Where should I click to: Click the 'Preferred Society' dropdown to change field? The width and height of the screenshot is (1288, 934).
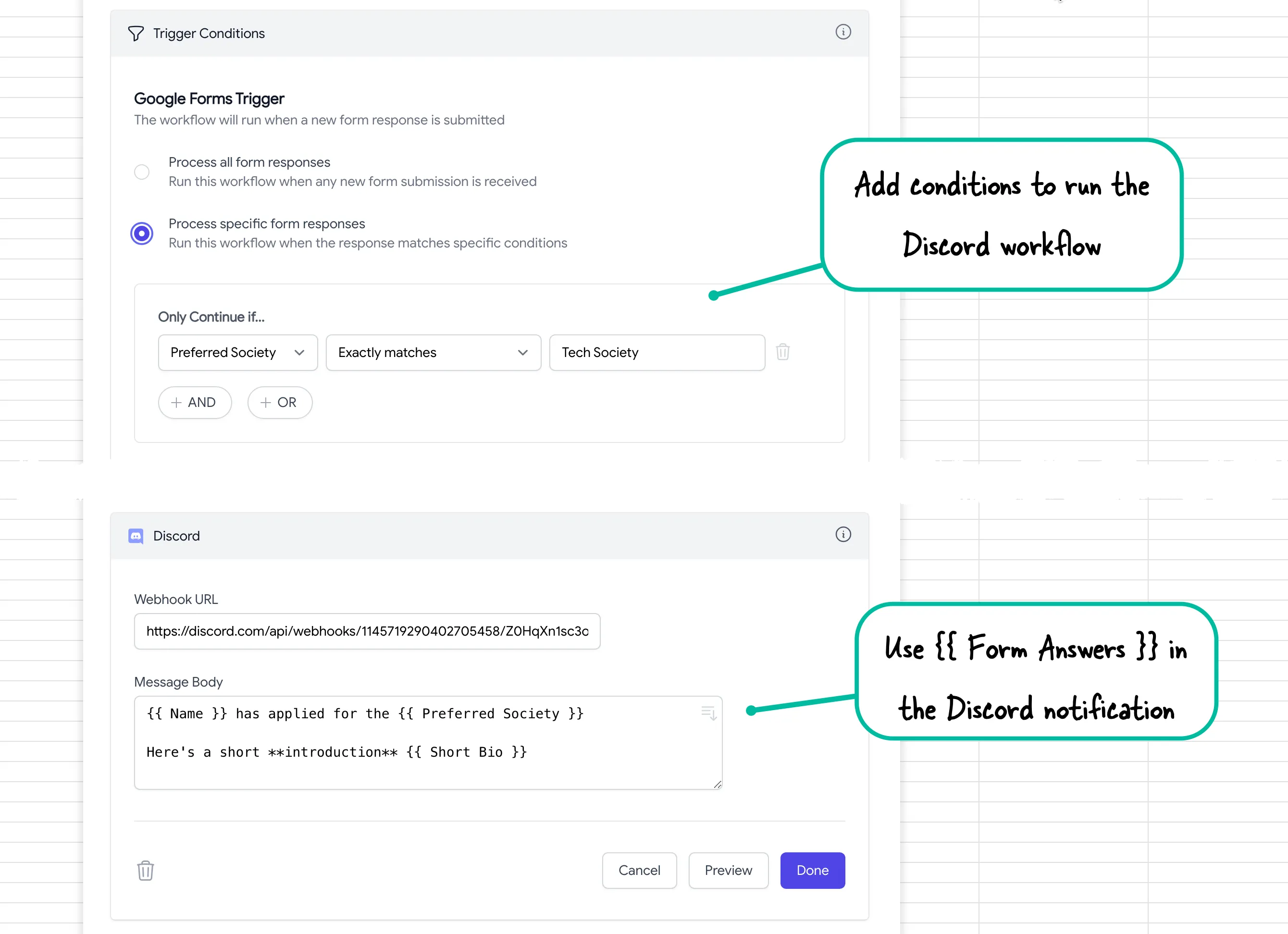click(x=236, y=352)
